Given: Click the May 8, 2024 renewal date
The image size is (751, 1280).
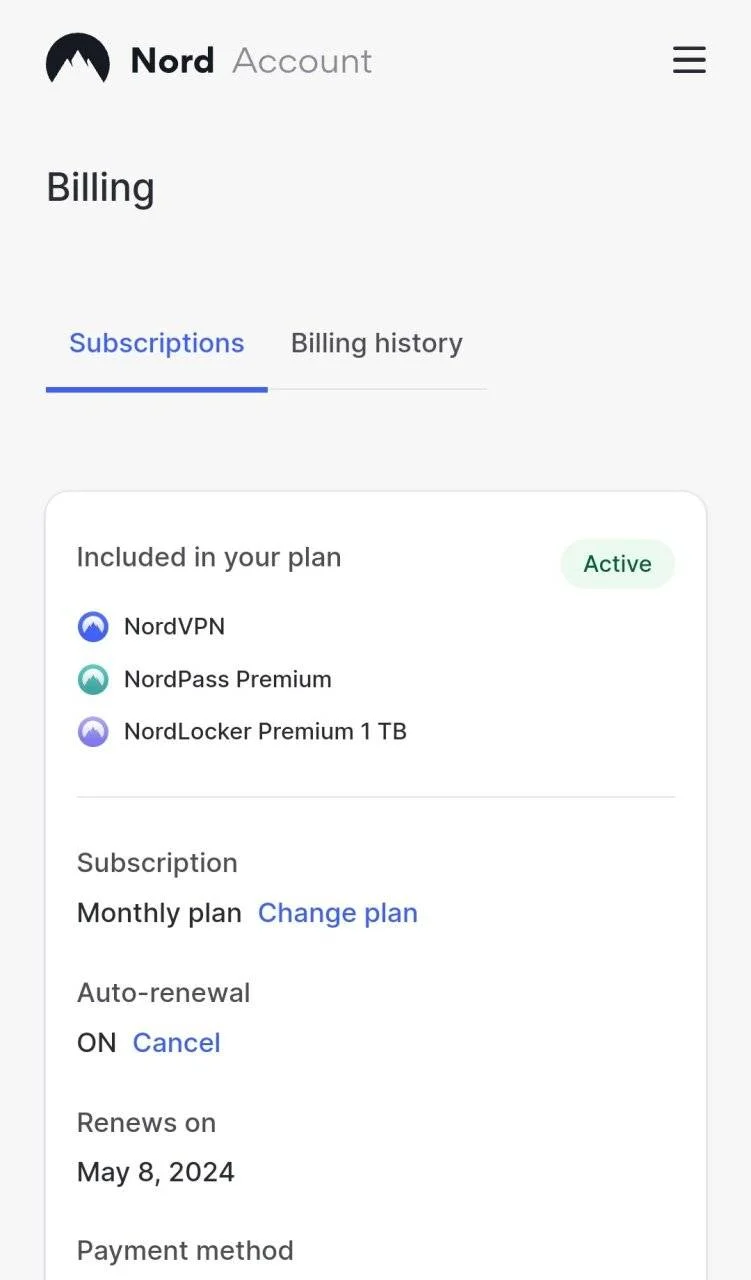Looking at the screenshot, I should coord(156,1172).
